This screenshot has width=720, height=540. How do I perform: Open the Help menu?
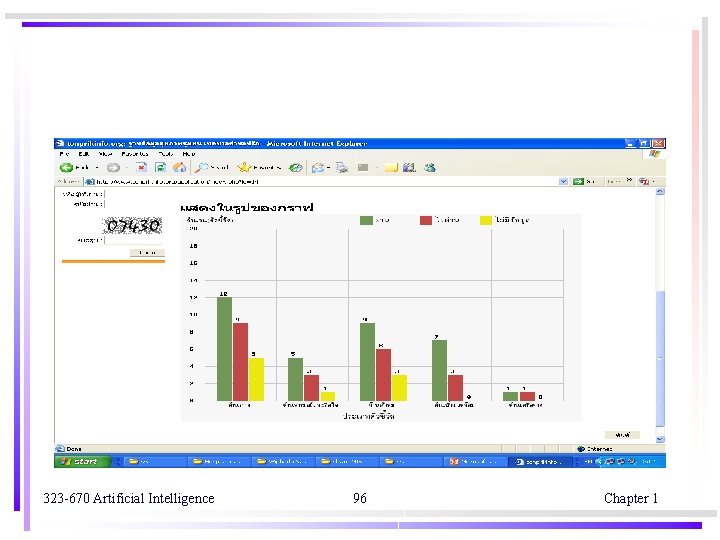(x=189, y=154)
